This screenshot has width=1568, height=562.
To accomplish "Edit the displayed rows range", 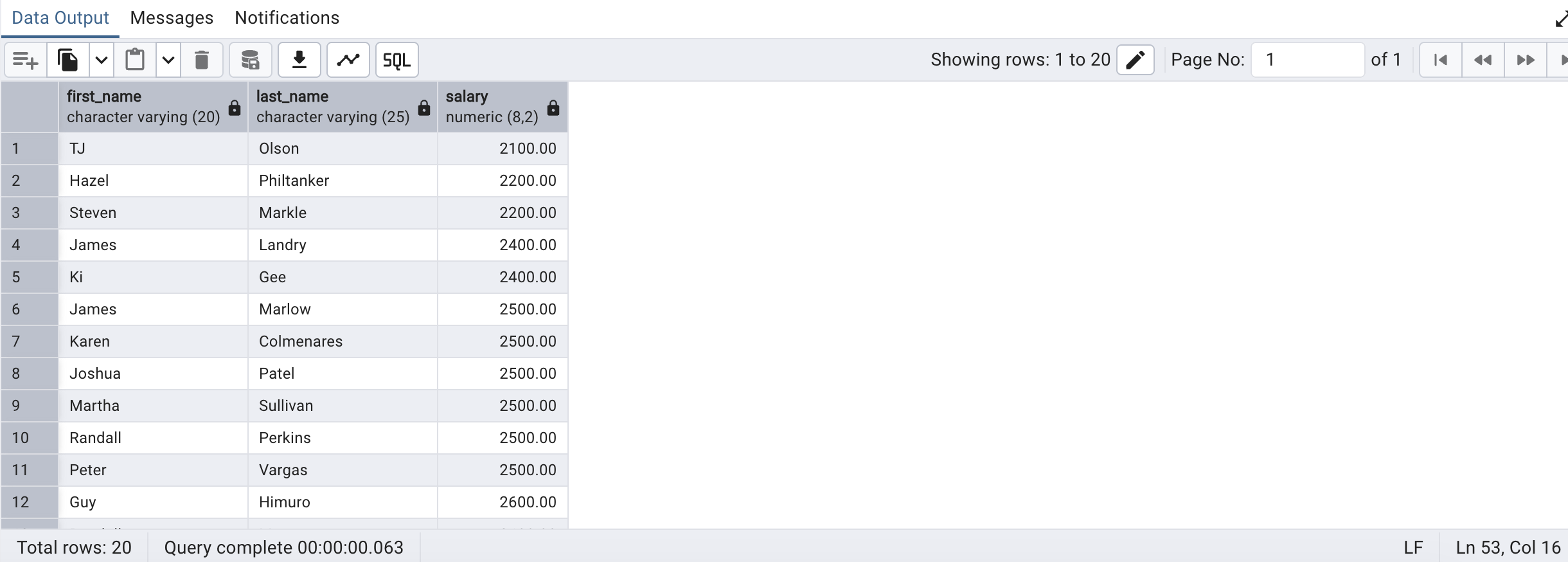I will 1135,60.
